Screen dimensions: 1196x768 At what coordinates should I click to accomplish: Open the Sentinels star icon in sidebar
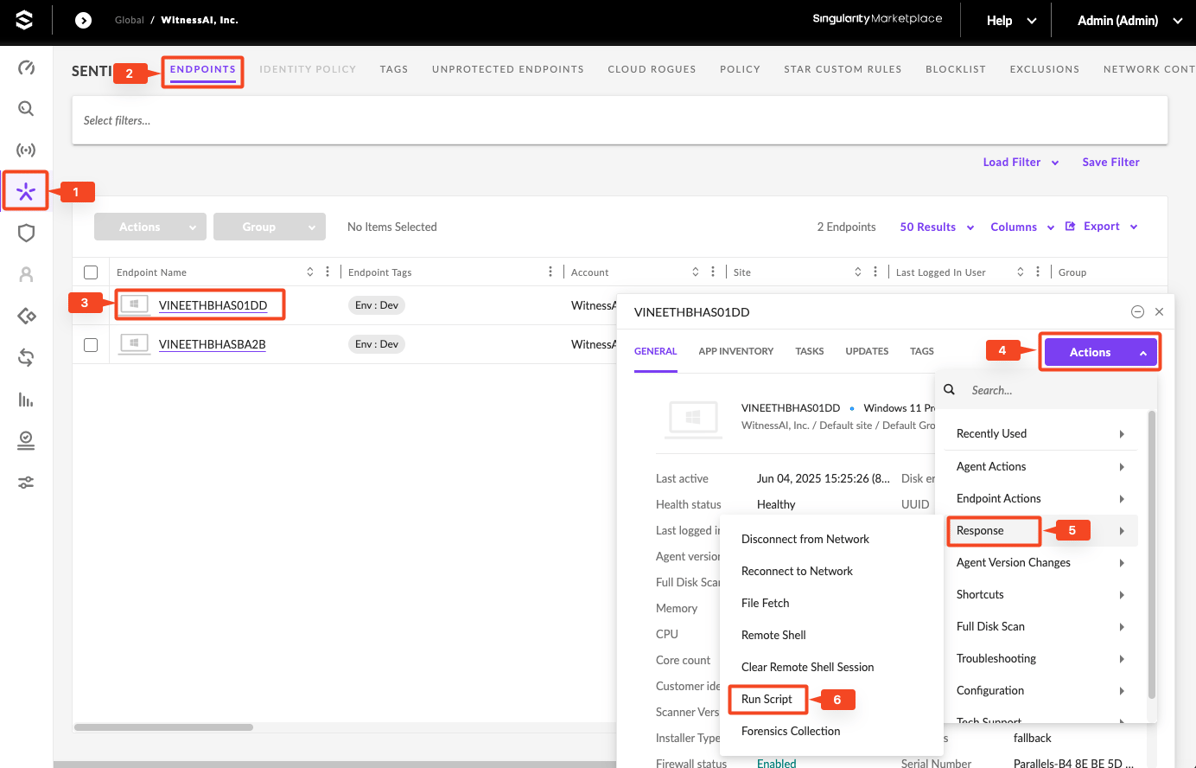pos(26,192)
